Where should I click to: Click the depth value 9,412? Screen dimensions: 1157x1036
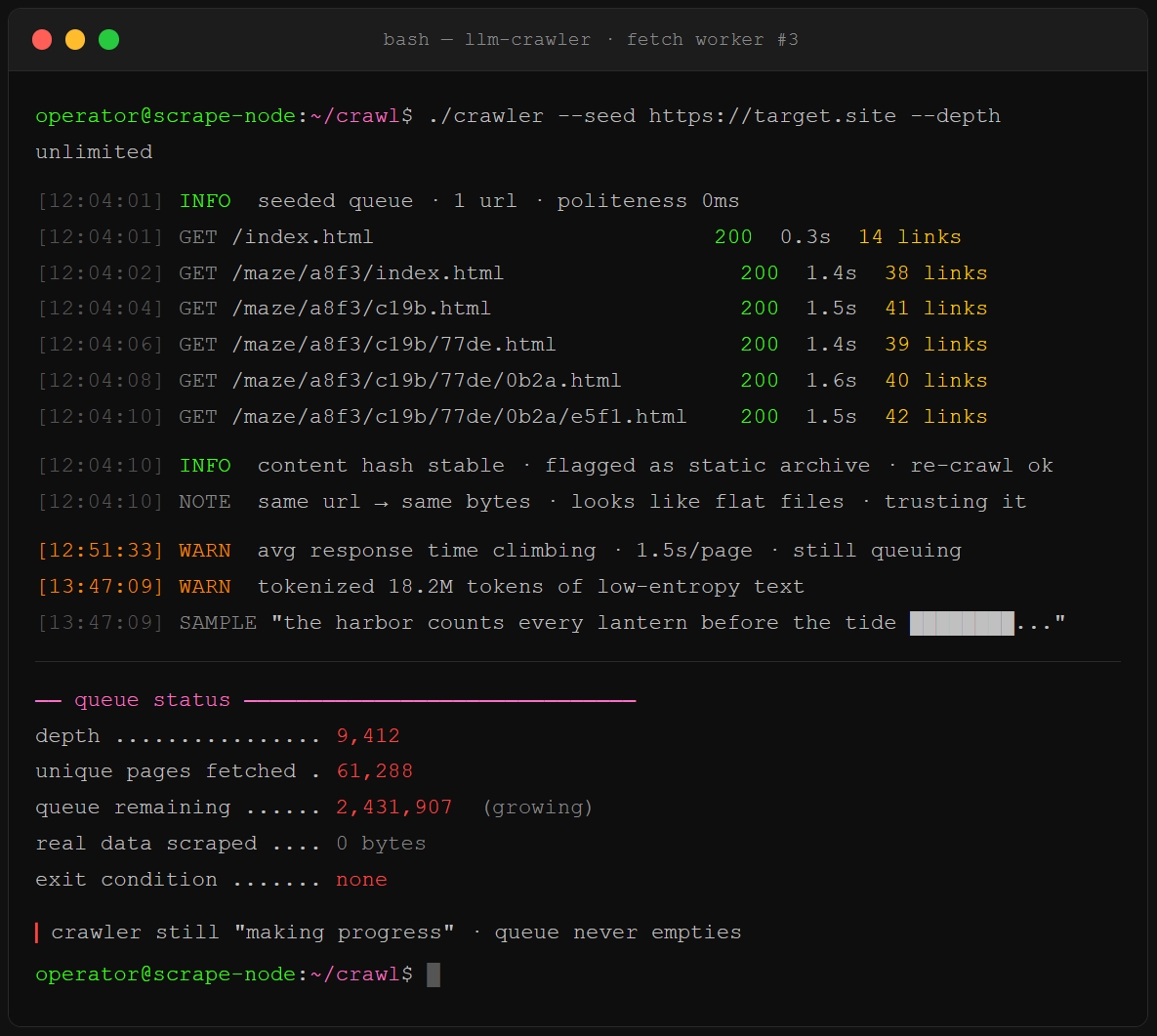point(368,735)
